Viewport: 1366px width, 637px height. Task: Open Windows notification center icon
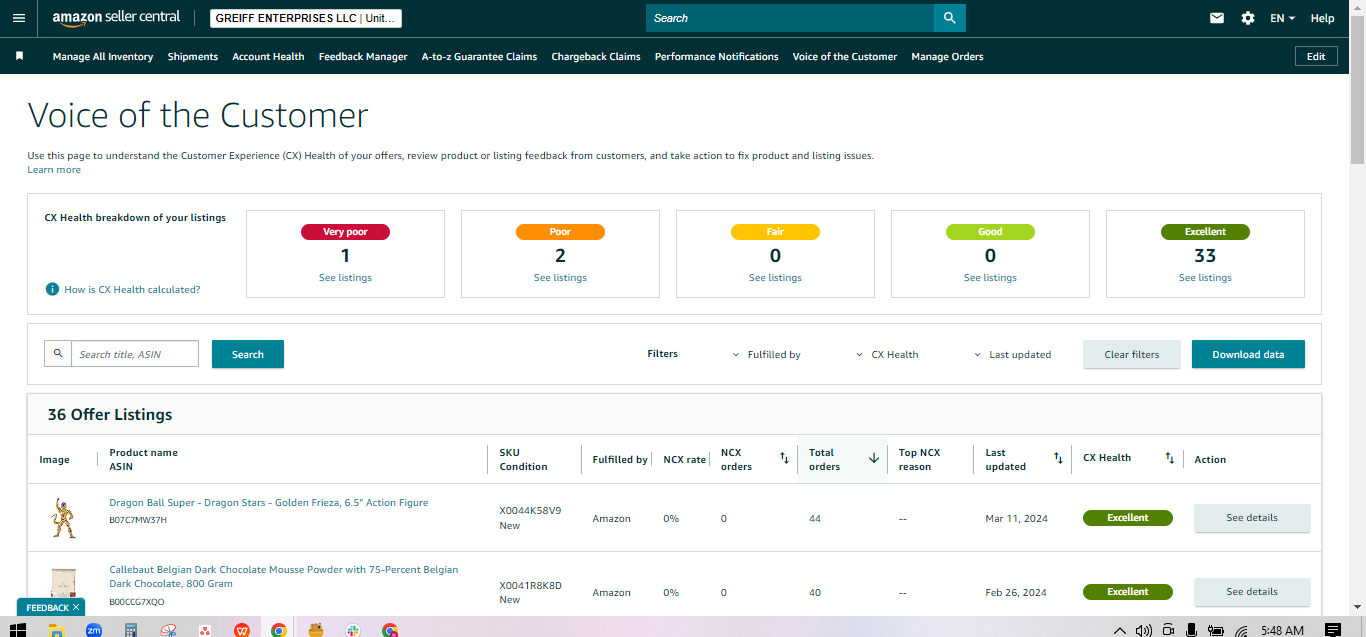[x=1332, y=630]
